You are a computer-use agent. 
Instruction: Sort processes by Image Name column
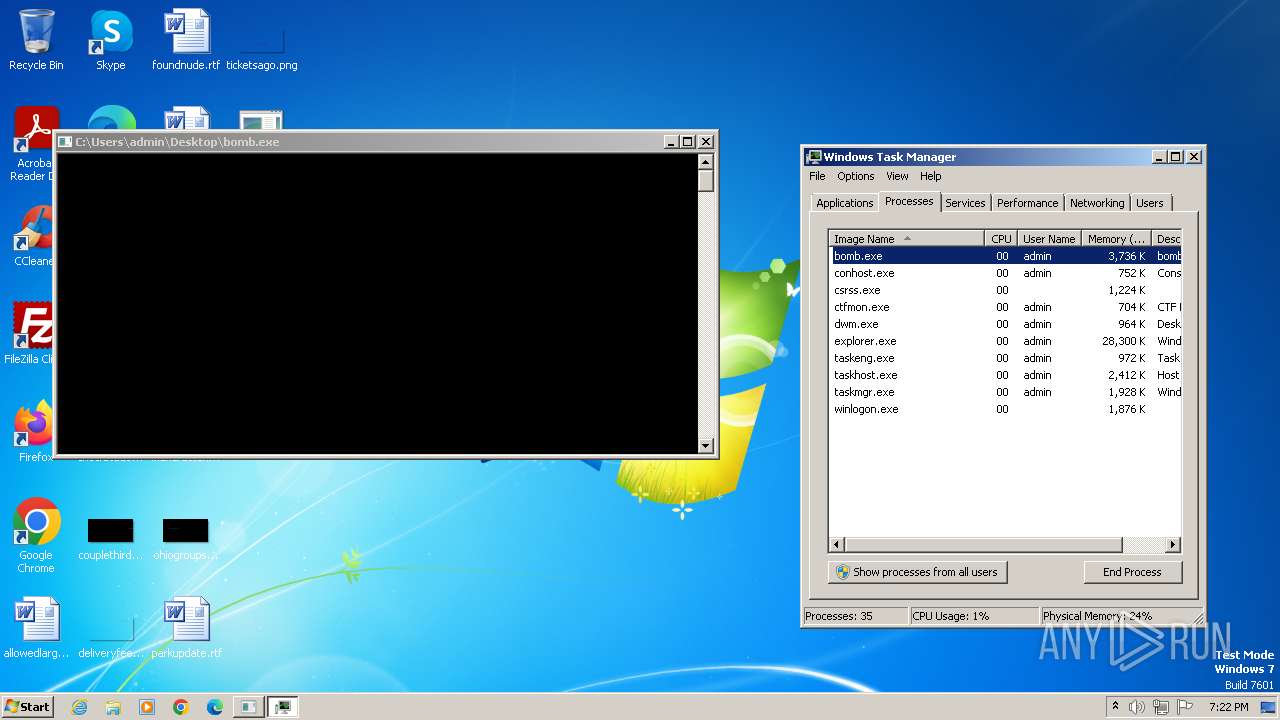point(906,239)
